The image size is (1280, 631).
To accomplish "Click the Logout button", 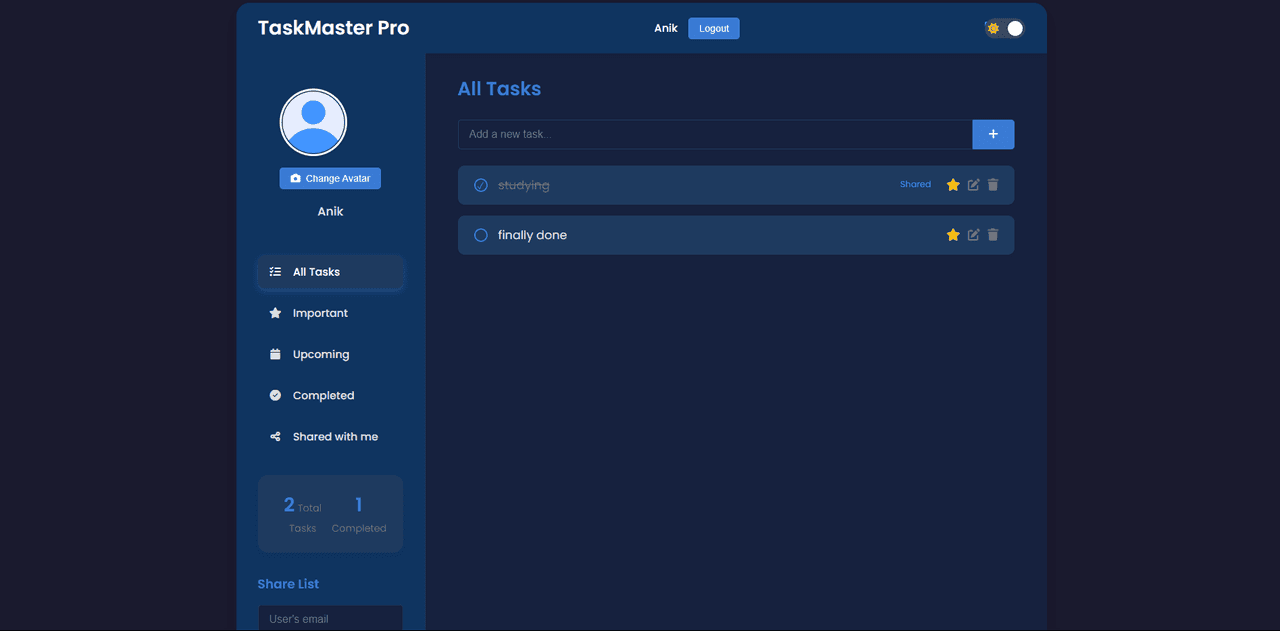I will [x=713, y=28].
